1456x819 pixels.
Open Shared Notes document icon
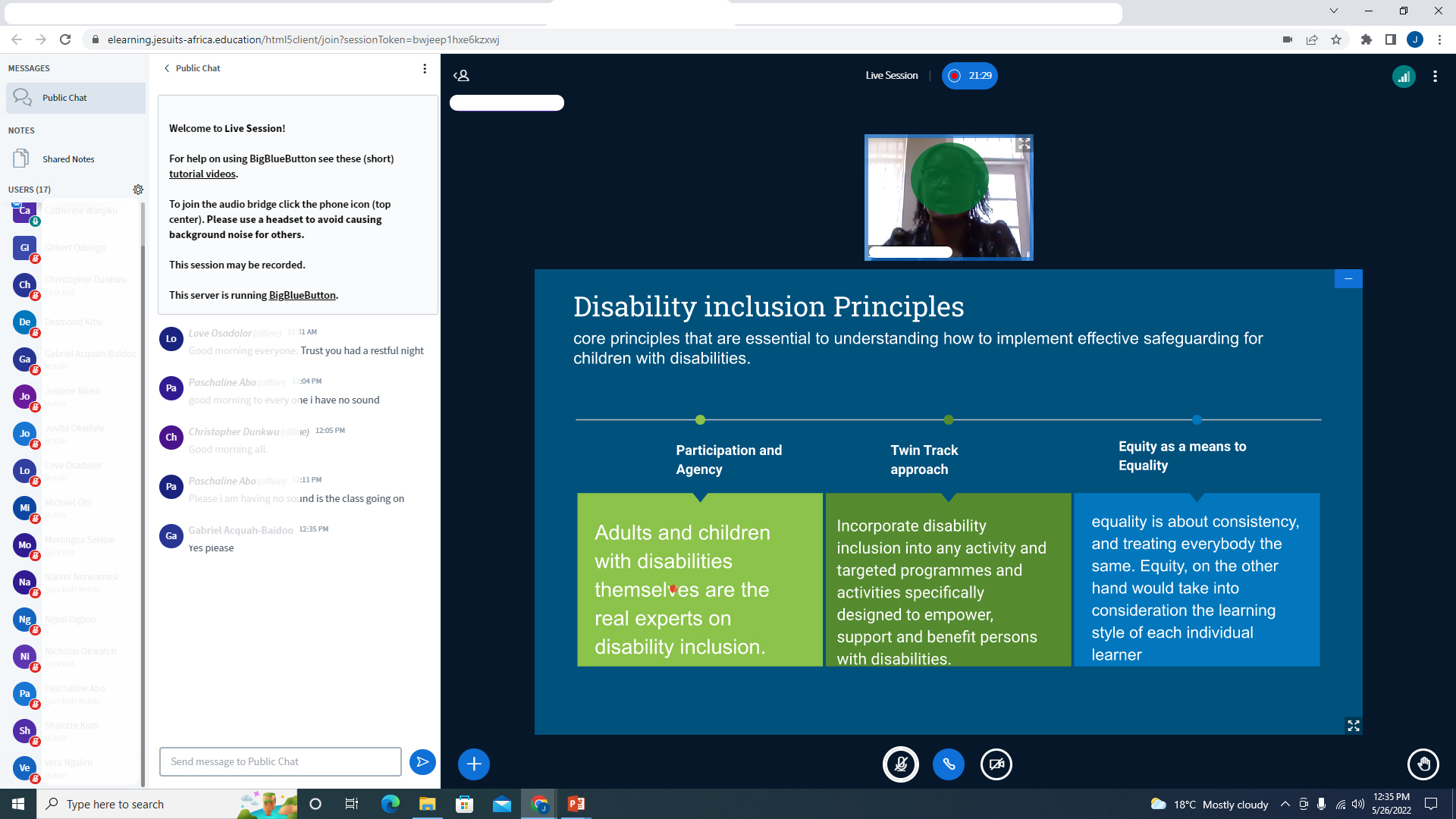[21, 158]
